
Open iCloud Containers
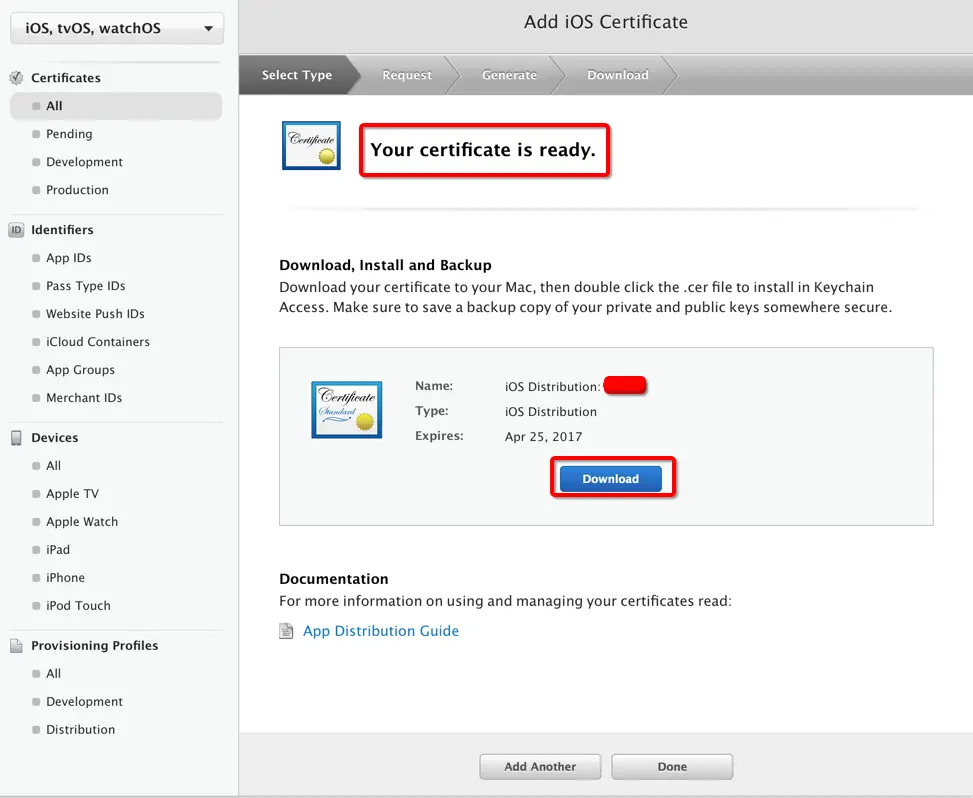(97, 342)
